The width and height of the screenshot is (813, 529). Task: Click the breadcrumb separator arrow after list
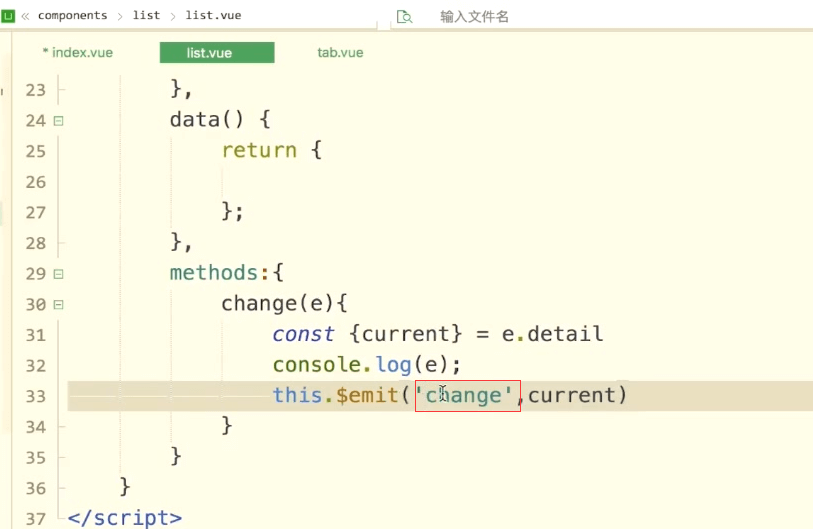(173, 17)
